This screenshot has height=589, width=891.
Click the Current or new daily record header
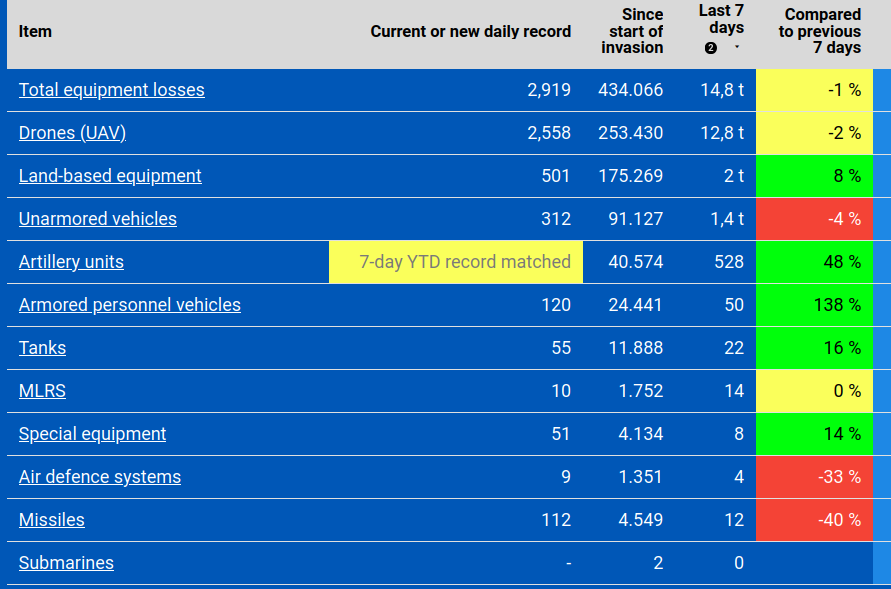tap(471, 31)
